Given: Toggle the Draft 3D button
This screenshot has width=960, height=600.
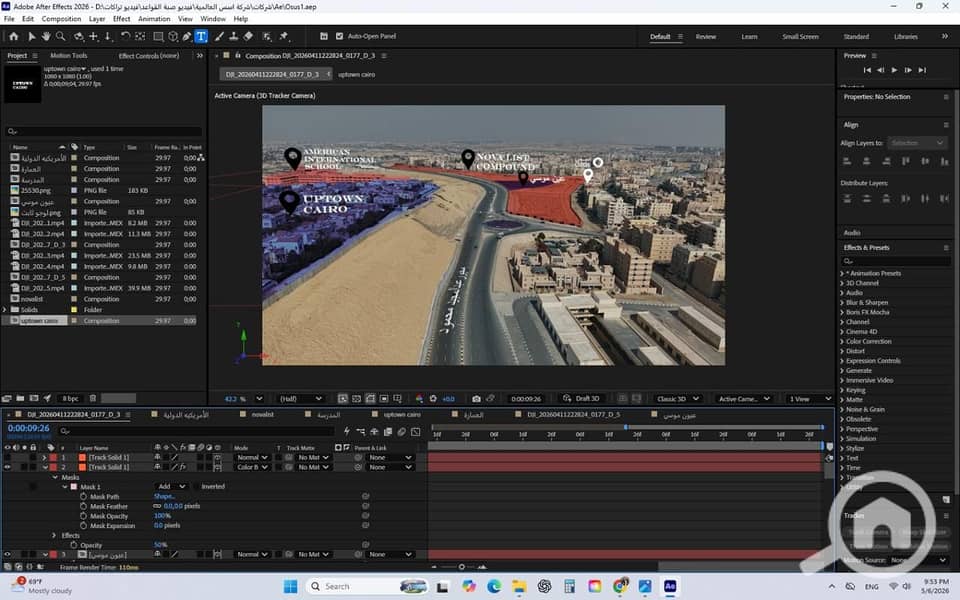Looking at the screenshot, I should tap(581, 399).
